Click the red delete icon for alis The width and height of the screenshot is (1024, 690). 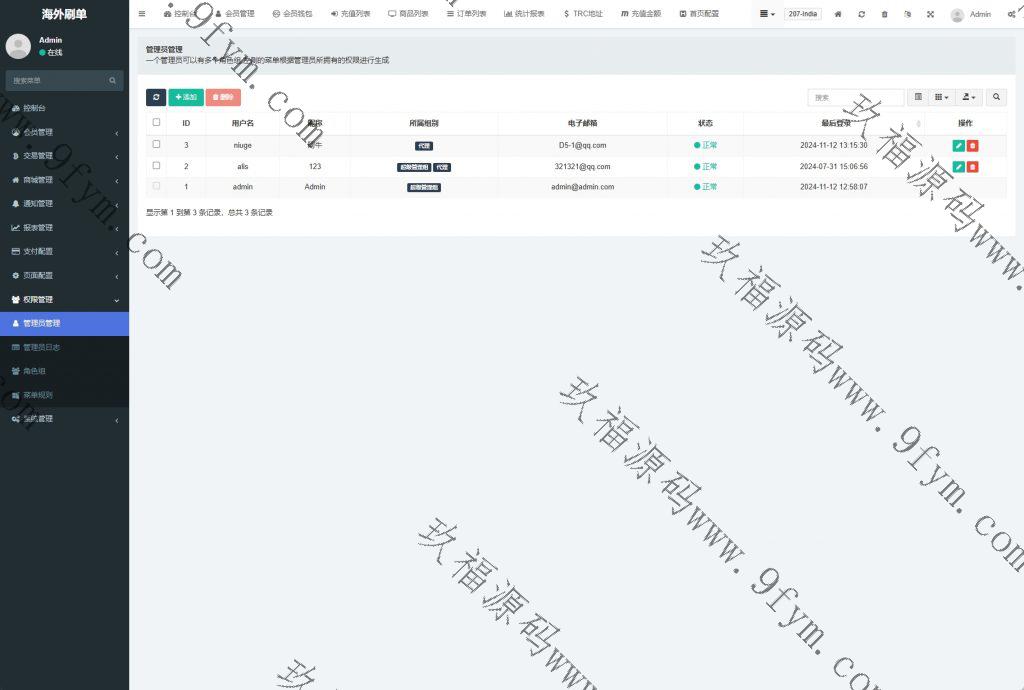(x=973, y=166)
